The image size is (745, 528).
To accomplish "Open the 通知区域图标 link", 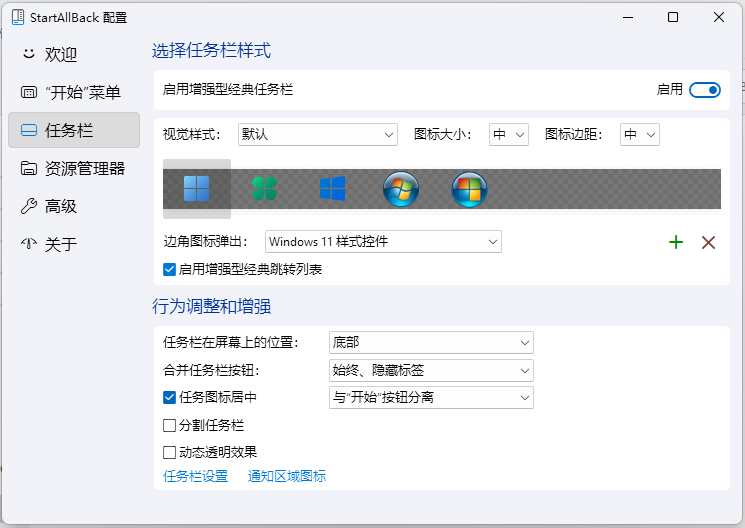I will [x=287, y=476].
